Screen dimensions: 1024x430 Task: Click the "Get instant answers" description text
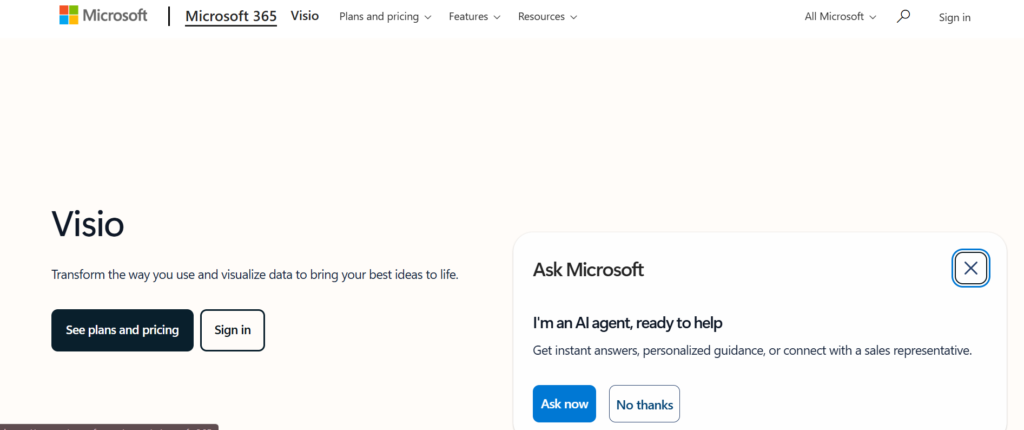click(752, 351)
